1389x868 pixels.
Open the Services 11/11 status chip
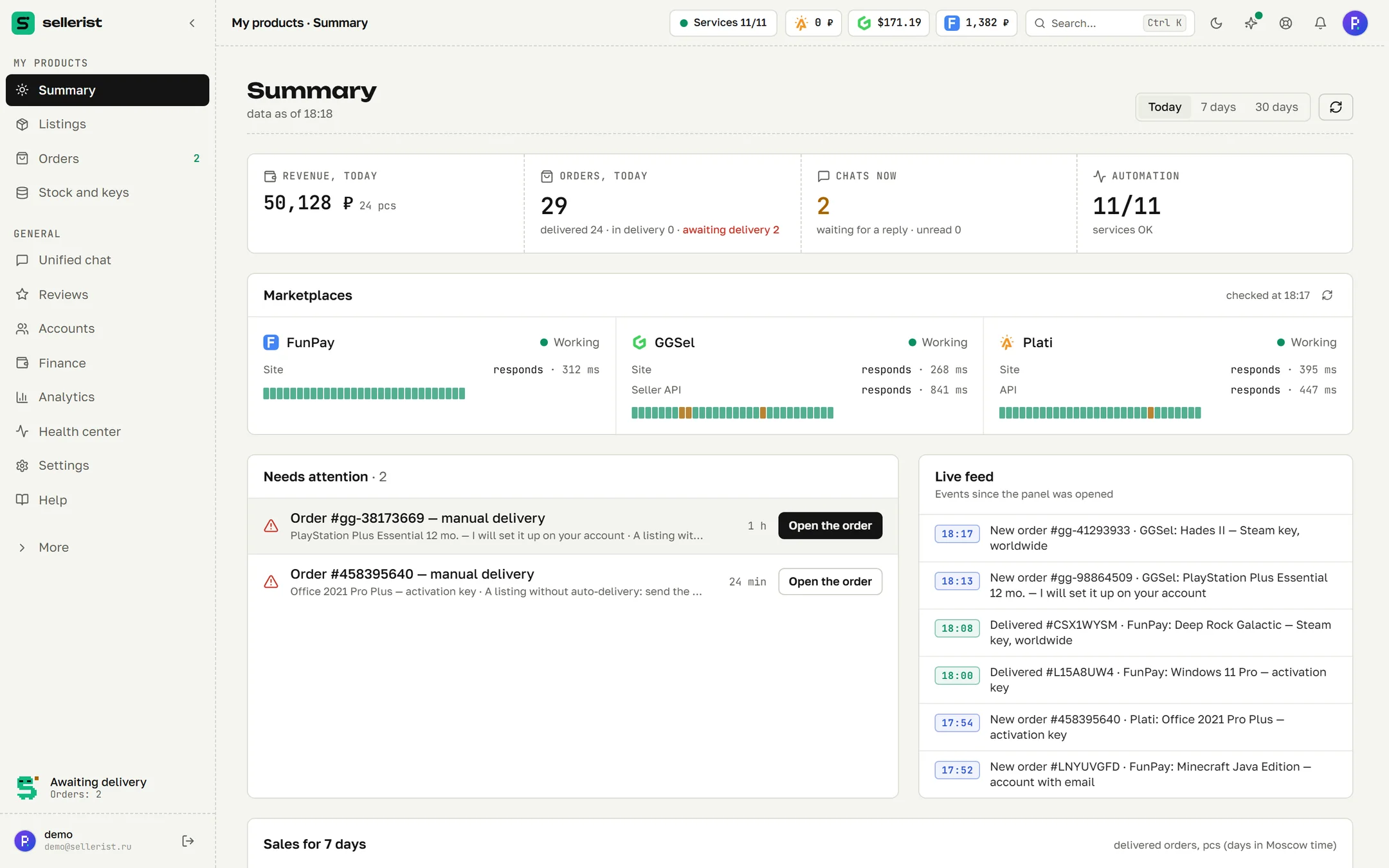pos(723,23)
